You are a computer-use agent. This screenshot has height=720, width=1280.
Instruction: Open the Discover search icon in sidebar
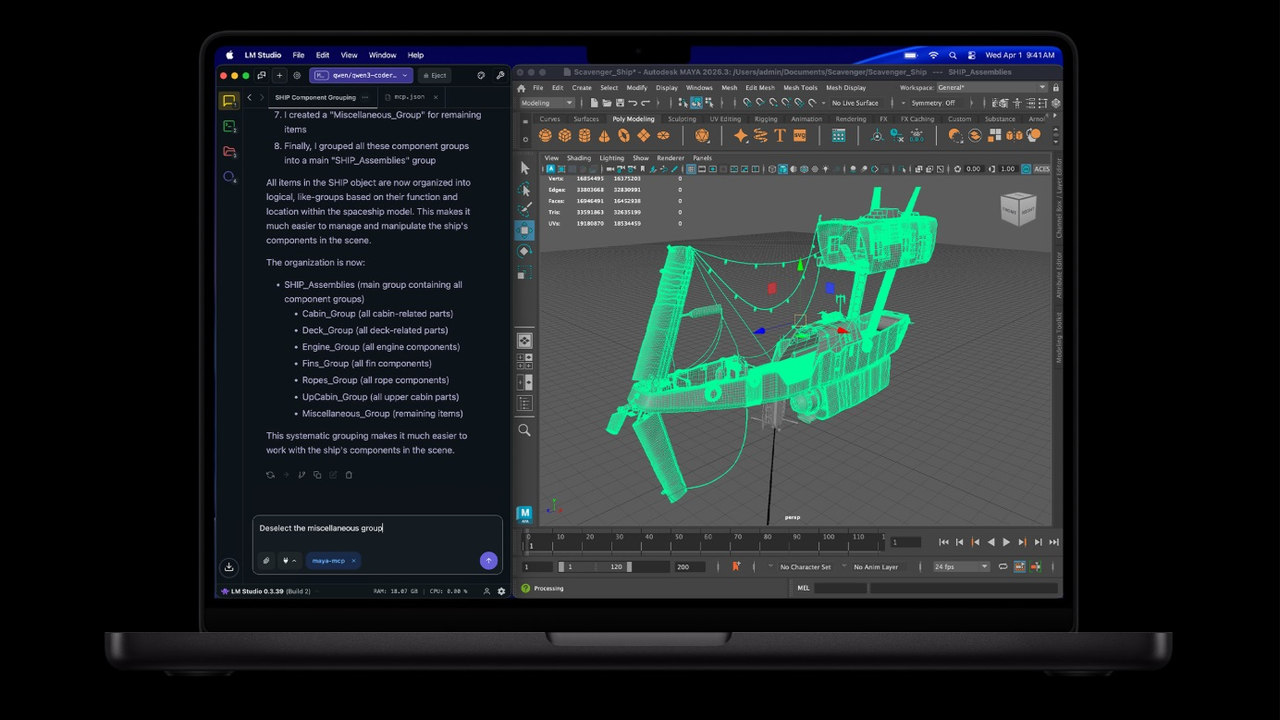pyautogui.click(x=229, y=177)
